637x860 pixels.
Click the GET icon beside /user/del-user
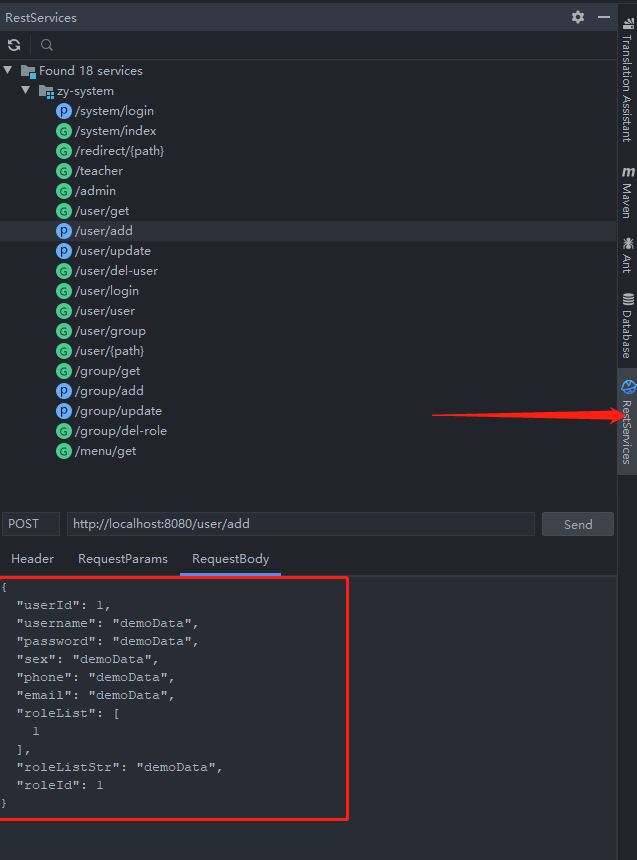[64, 271]
